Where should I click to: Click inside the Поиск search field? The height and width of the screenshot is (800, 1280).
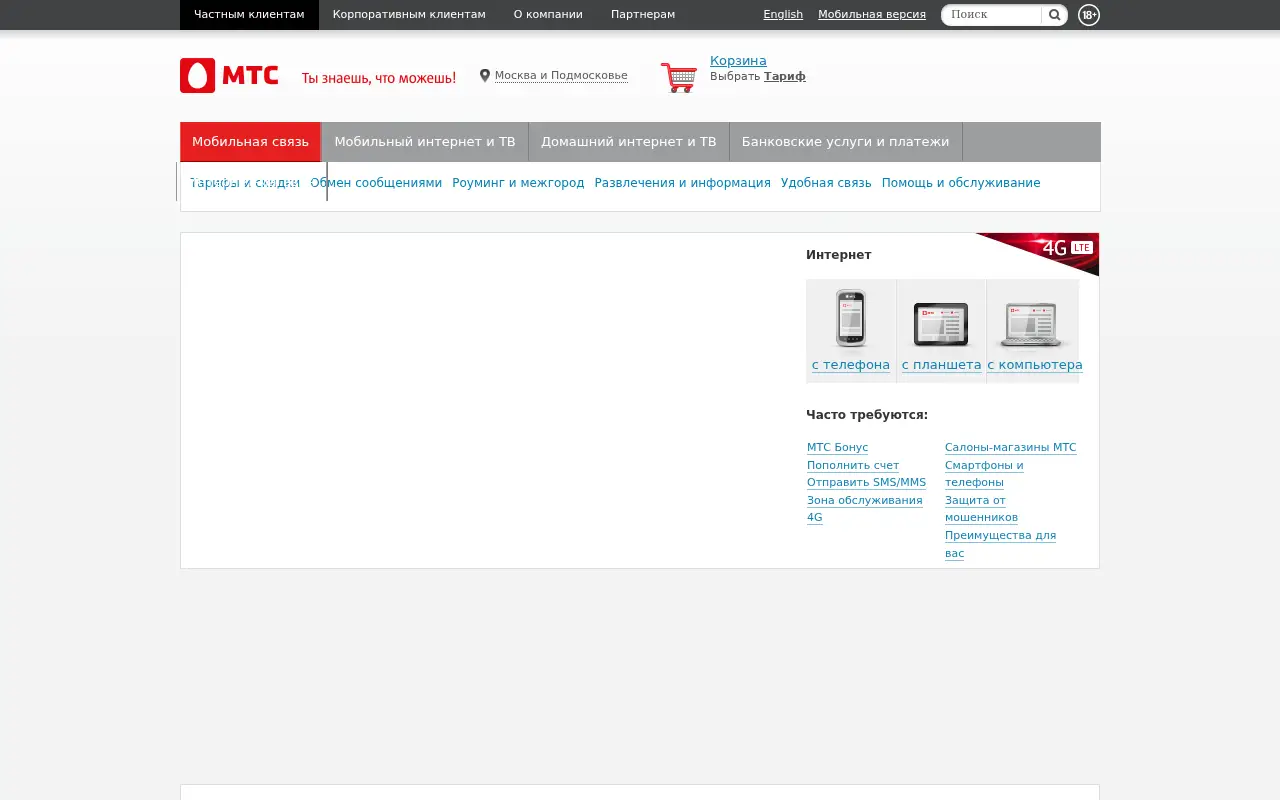[993, 15]
